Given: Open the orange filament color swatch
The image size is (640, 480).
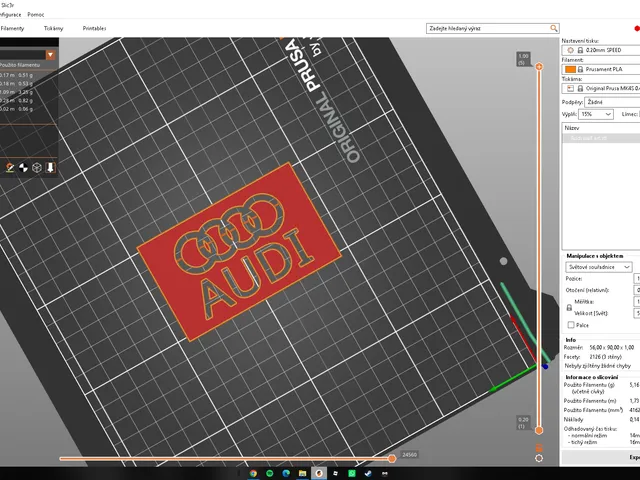Looking at the screenshot, I should pos(571,69).
